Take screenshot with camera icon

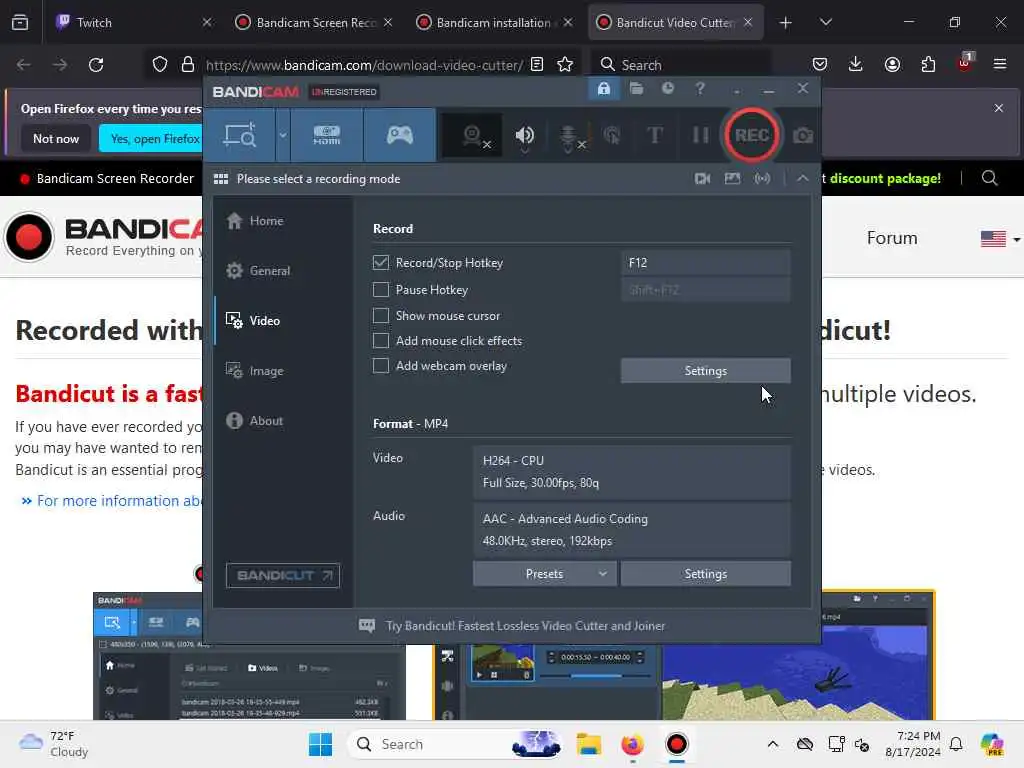(803, 136)
